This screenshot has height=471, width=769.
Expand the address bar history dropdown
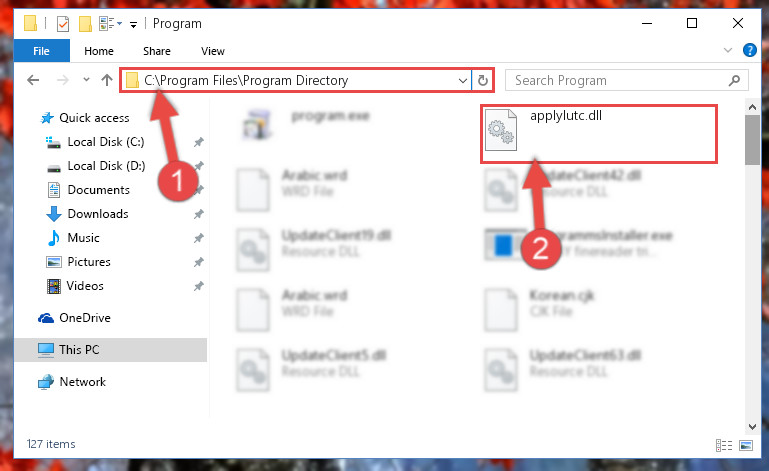click(x=462, y=80)
